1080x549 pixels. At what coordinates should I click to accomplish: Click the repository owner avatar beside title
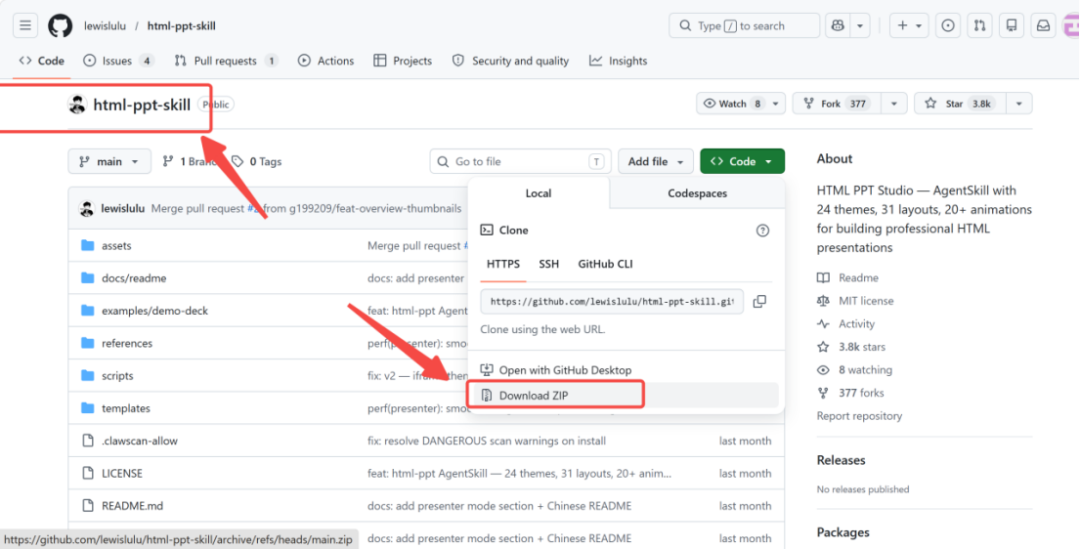77,105
